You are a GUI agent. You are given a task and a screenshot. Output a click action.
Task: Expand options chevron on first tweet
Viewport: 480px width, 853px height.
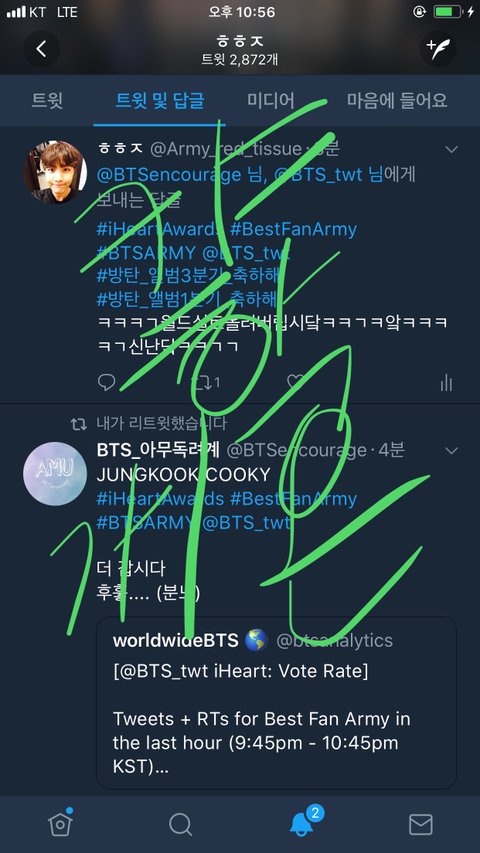451,150
